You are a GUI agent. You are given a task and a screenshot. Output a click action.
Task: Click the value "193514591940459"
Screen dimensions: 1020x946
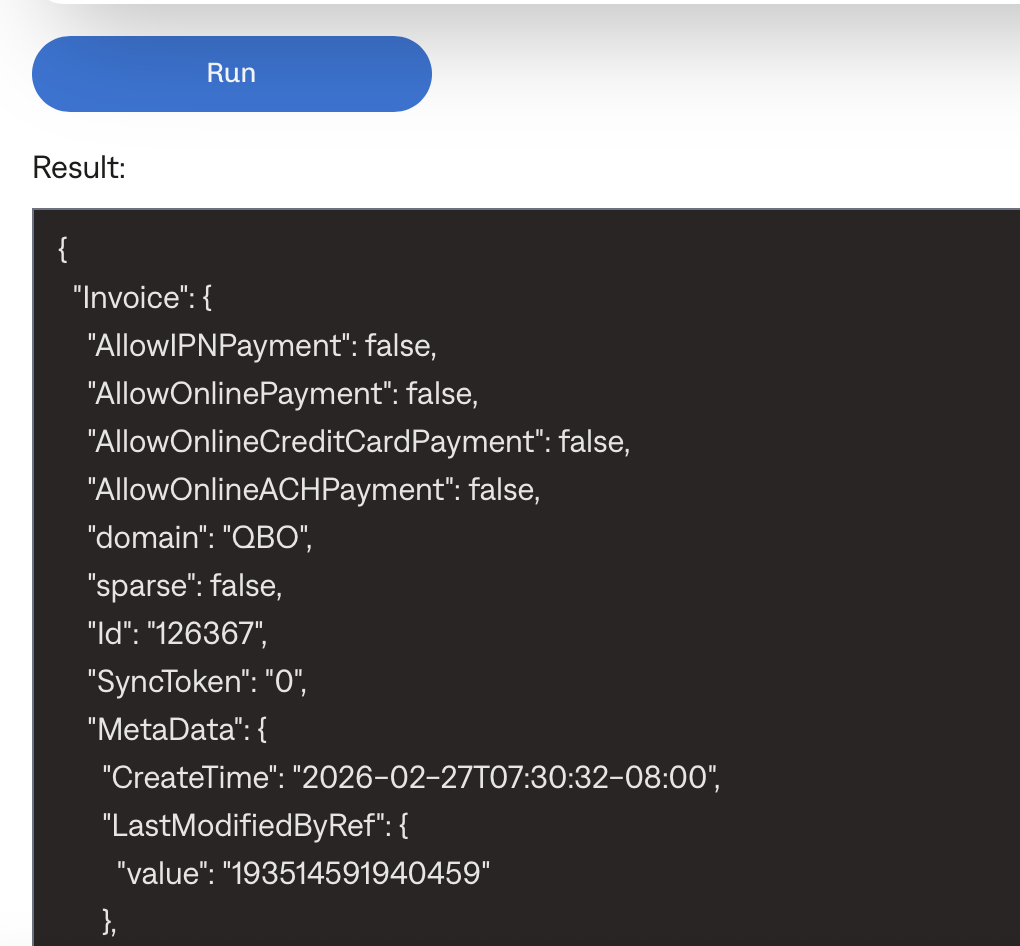pyautogui.click(x=361, y=874)
